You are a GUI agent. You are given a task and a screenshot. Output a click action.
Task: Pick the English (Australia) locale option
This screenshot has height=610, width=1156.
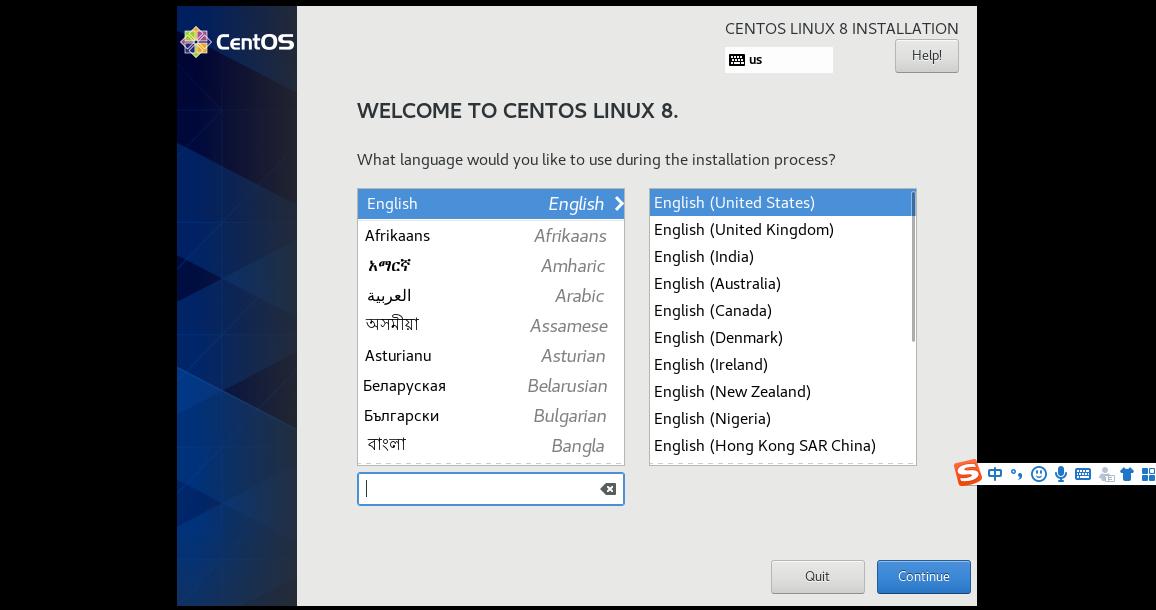pos(717,284)
